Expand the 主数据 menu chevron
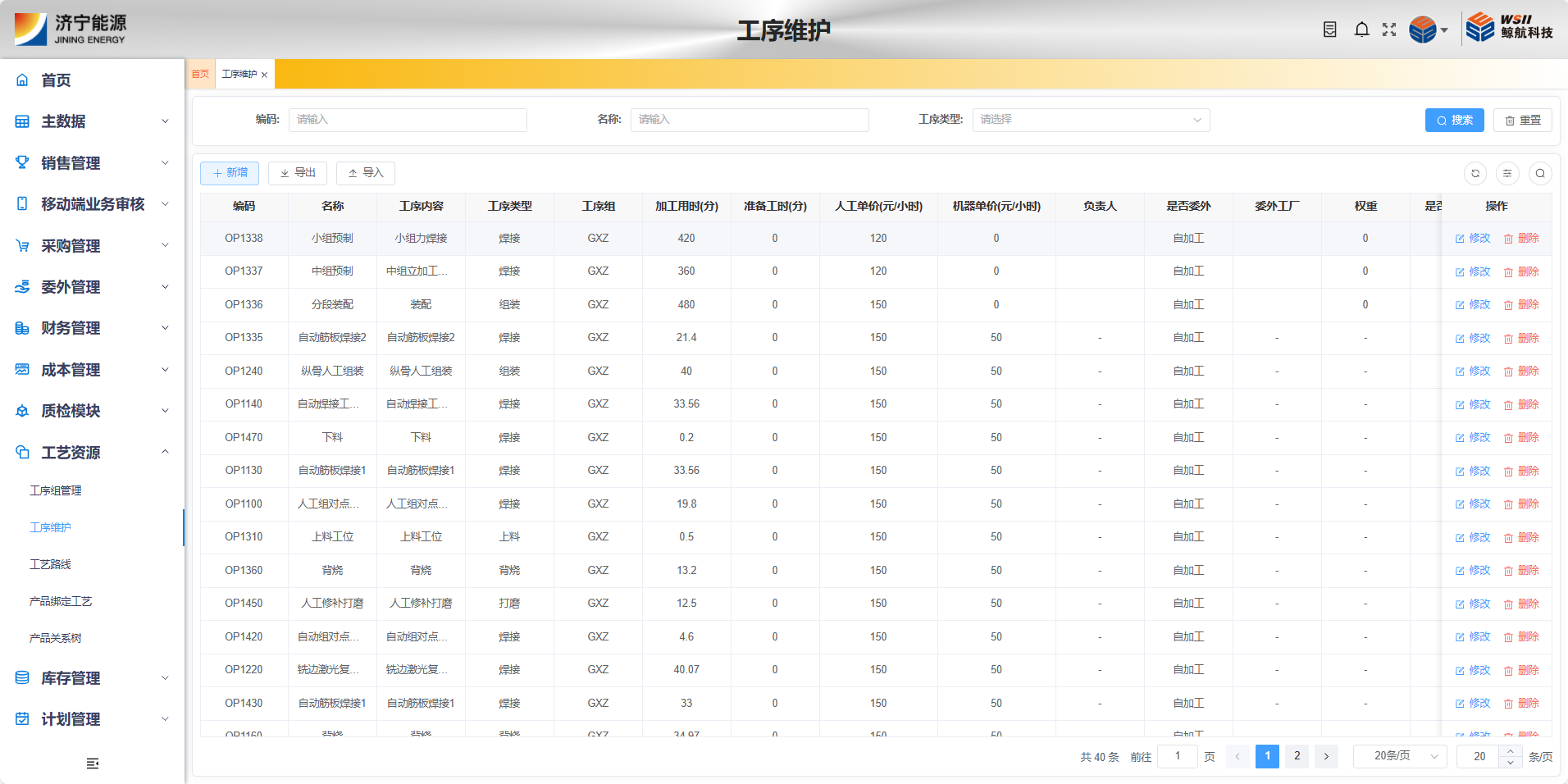The width and height of the screenshot is (1568, 784). pyautogui.click(x=165, y=121)
